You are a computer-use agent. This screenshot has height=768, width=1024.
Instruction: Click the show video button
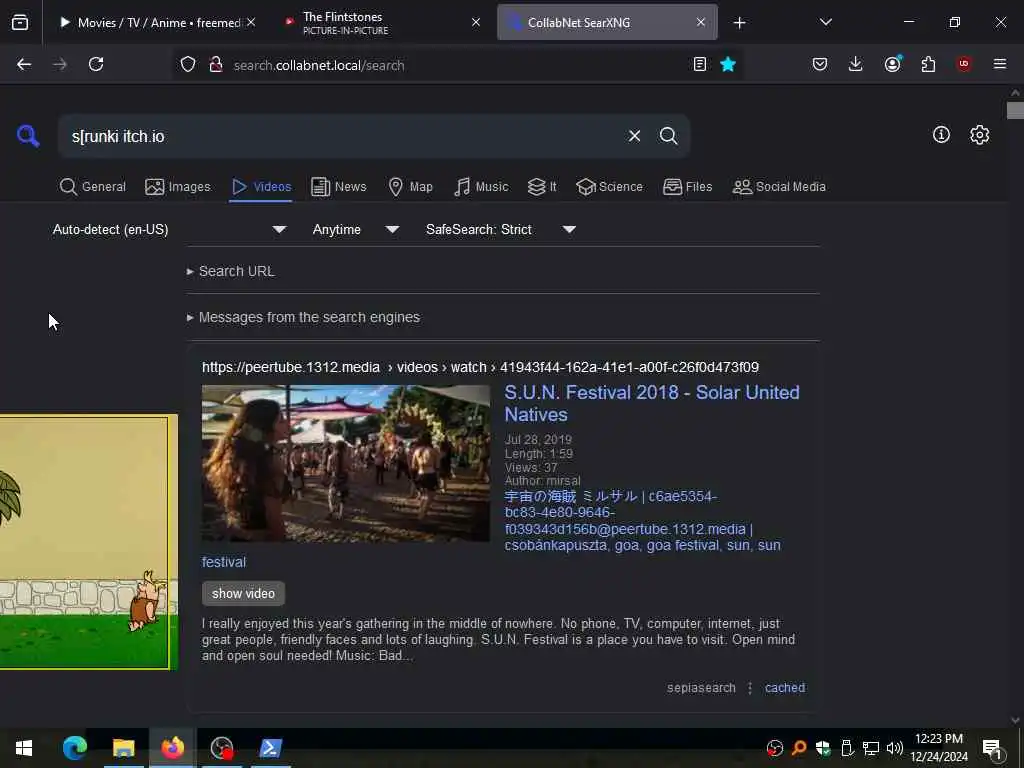(243, 593)
